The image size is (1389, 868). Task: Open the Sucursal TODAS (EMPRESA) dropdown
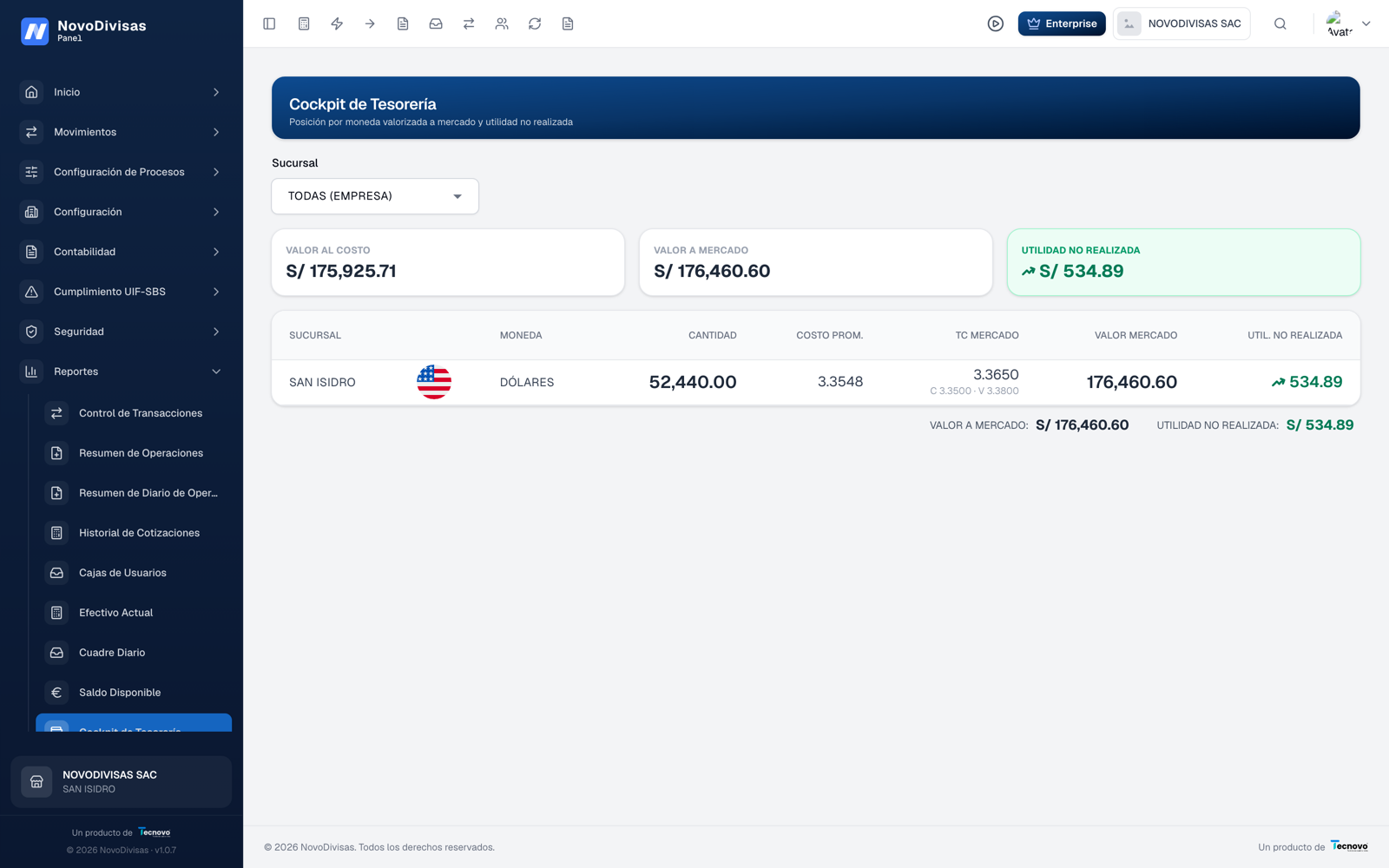click(x=375, y=196)
